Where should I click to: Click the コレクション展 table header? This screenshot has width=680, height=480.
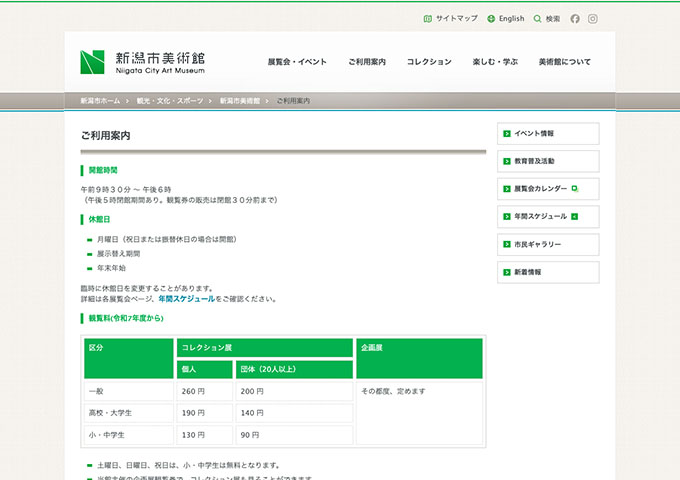[x=265, y=348]
